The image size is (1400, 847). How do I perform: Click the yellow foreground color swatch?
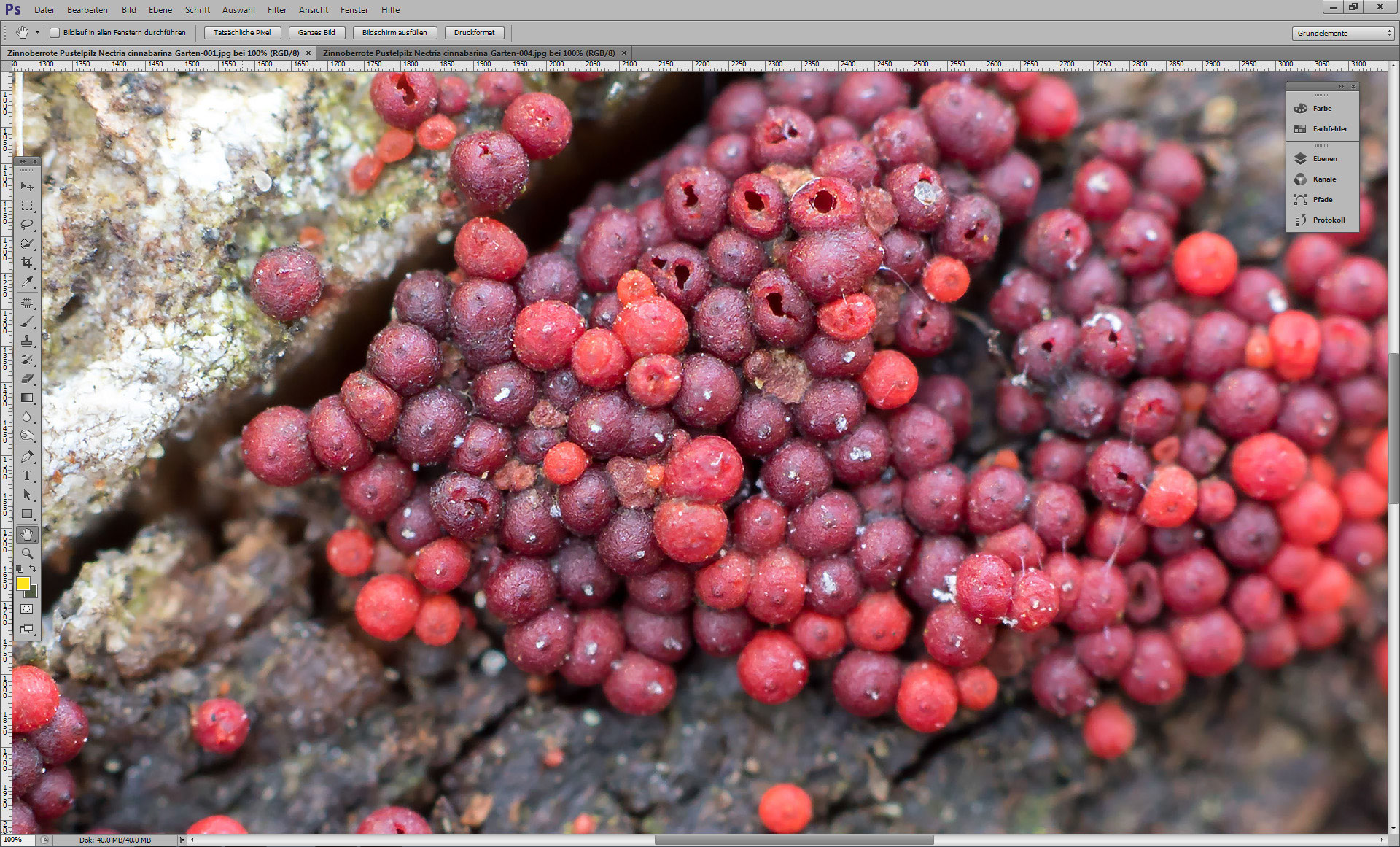click(x=23, y=583)
